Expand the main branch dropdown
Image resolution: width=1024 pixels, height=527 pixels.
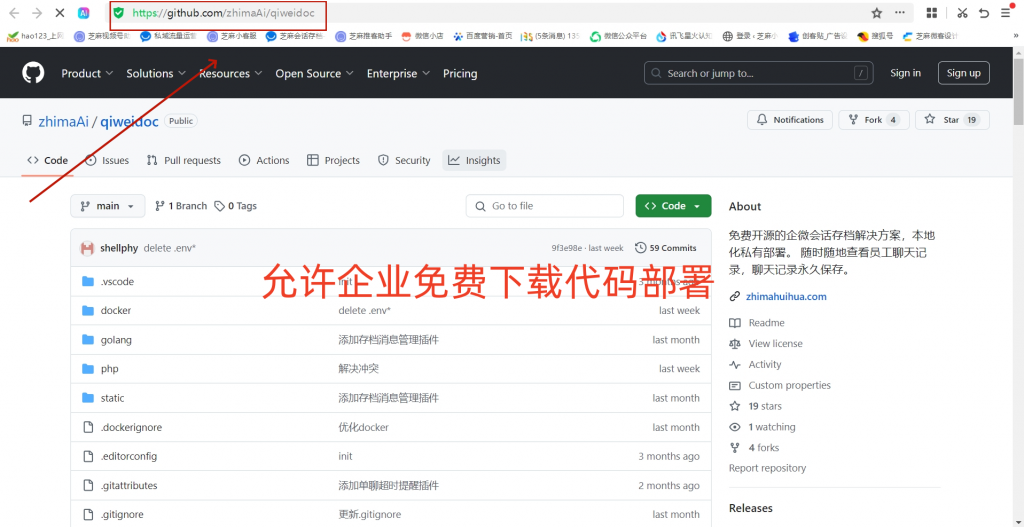point(108,206)
